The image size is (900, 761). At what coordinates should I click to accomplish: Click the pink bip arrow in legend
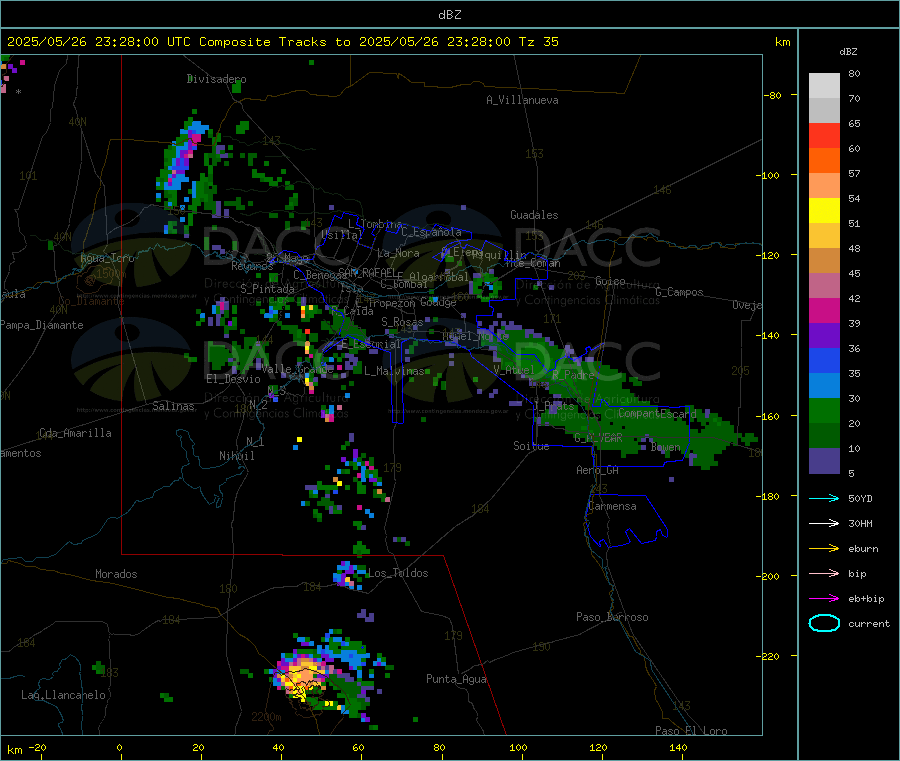(x=824, y=573)
